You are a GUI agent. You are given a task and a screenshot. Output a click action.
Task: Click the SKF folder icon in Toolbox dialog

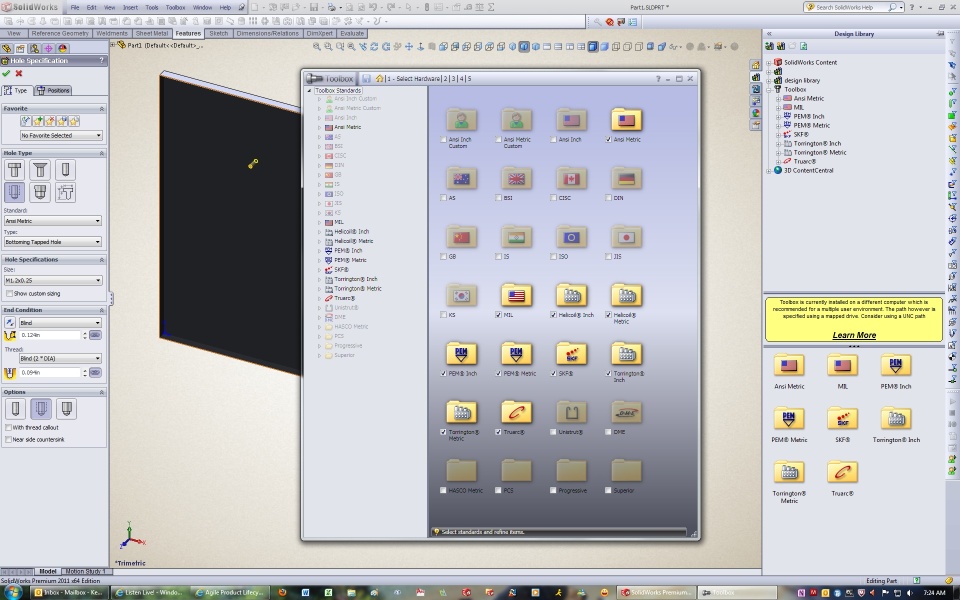[571, 354]
